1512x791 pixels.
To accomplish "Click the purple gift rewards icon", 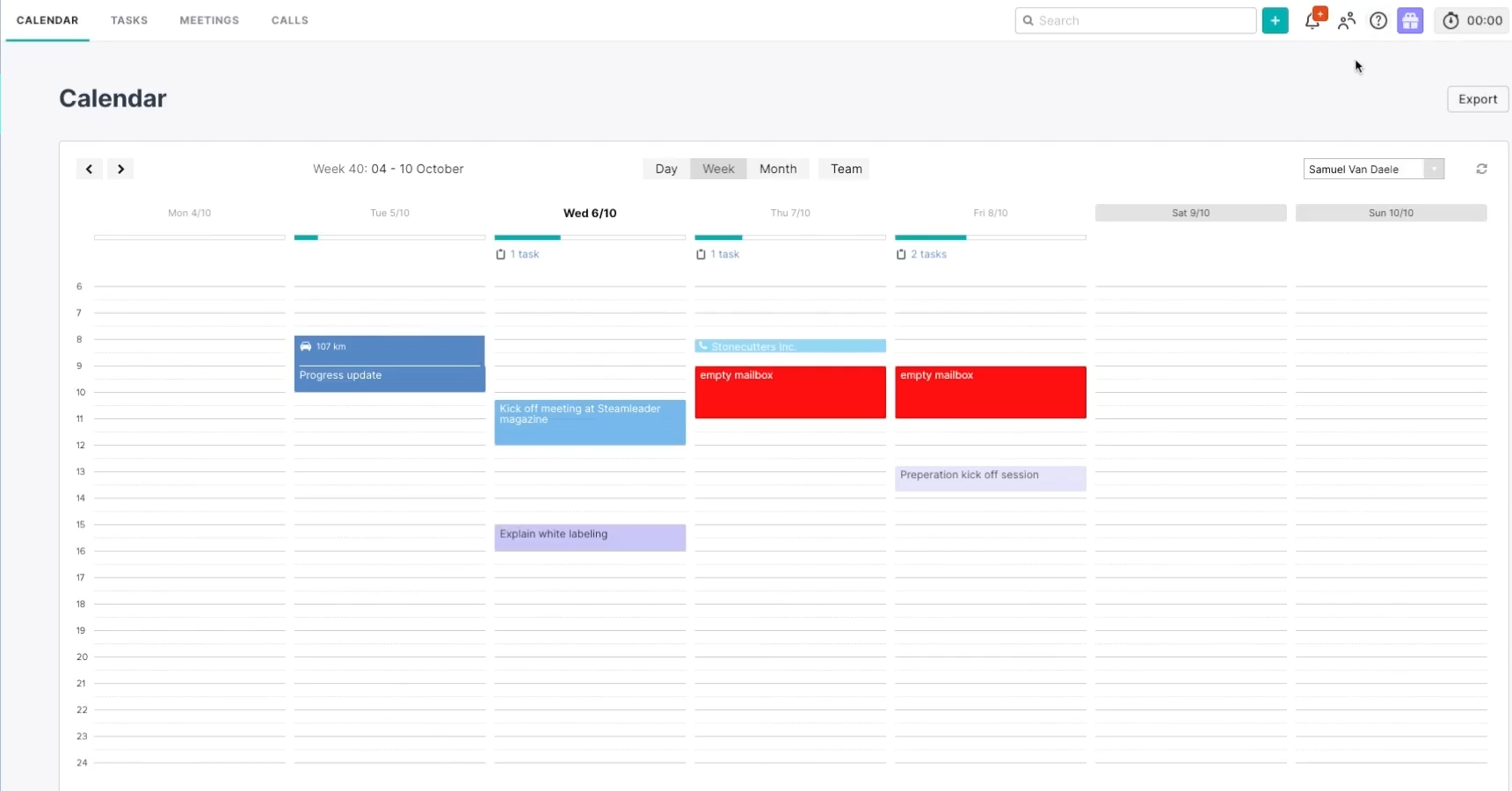I will click(x=1411, y=20).
